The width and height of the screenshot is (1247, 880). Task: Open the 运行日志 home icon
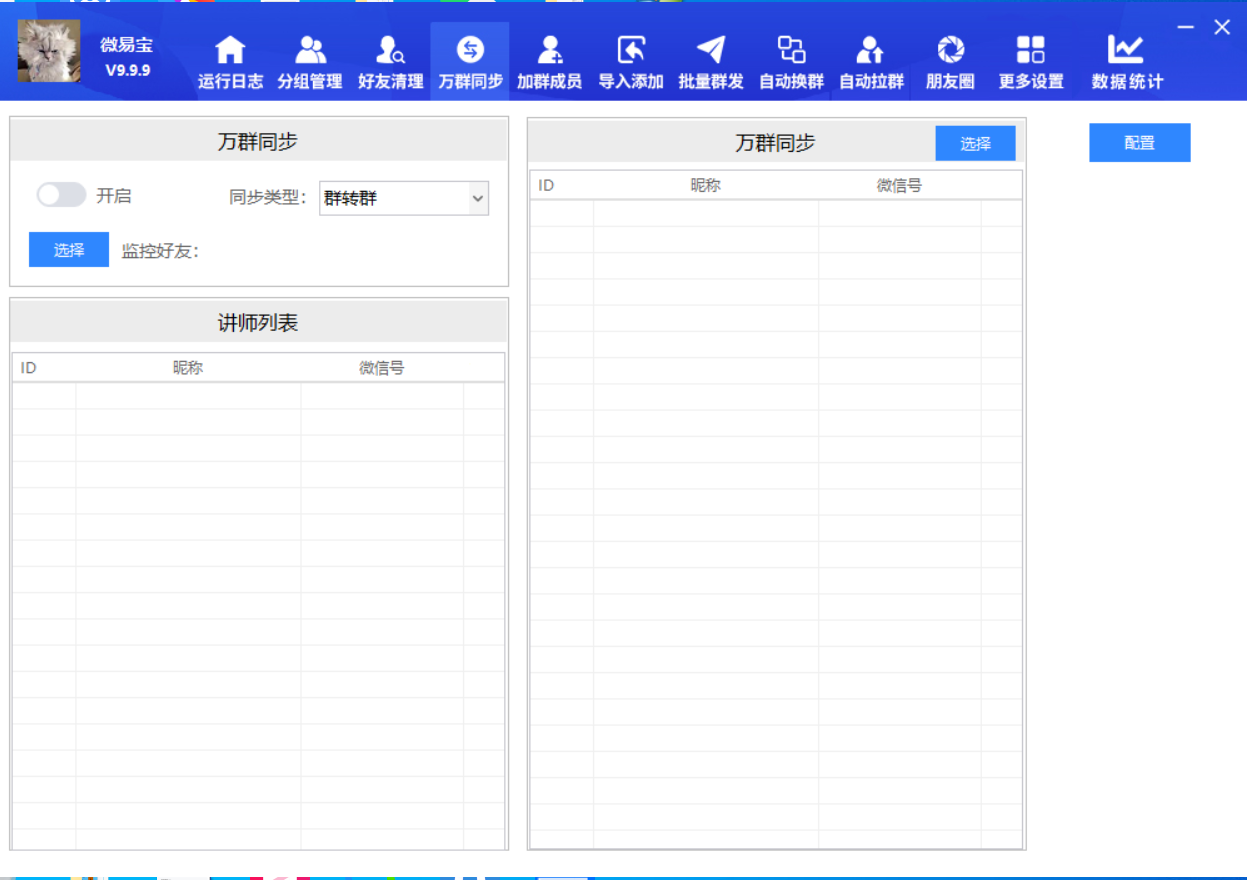[x=230, y=50]
